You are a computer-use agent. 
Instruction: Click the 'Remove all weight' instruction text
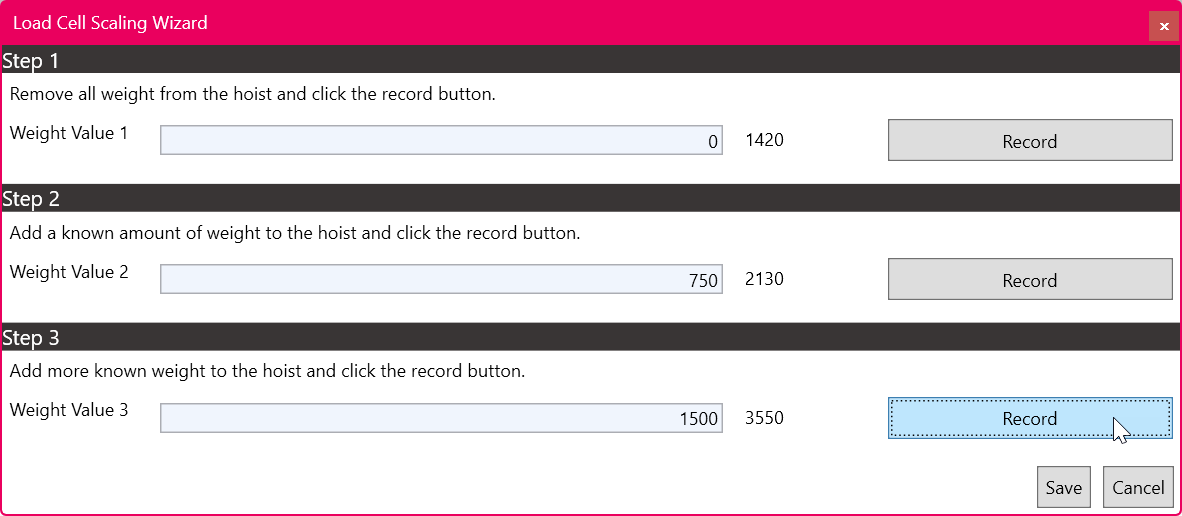253,95
